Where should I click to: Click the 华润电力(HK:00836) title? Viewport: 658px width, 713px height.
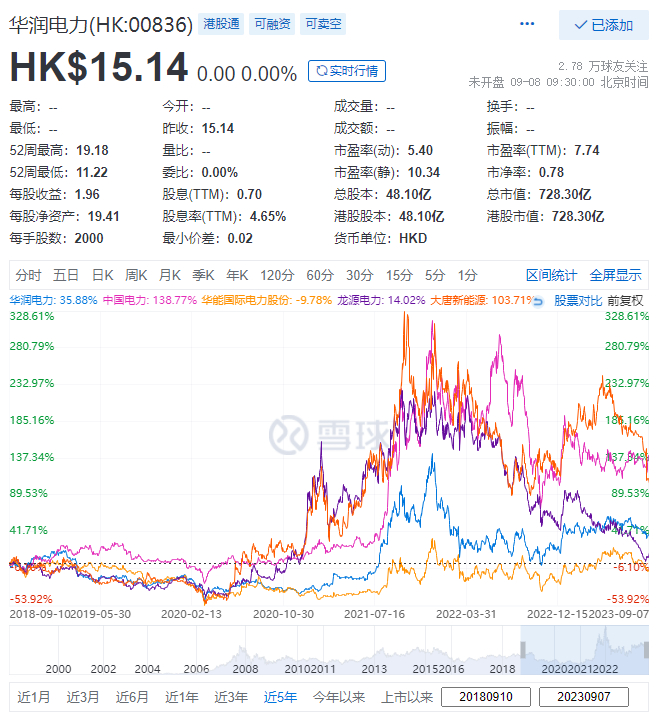point(101,25)
